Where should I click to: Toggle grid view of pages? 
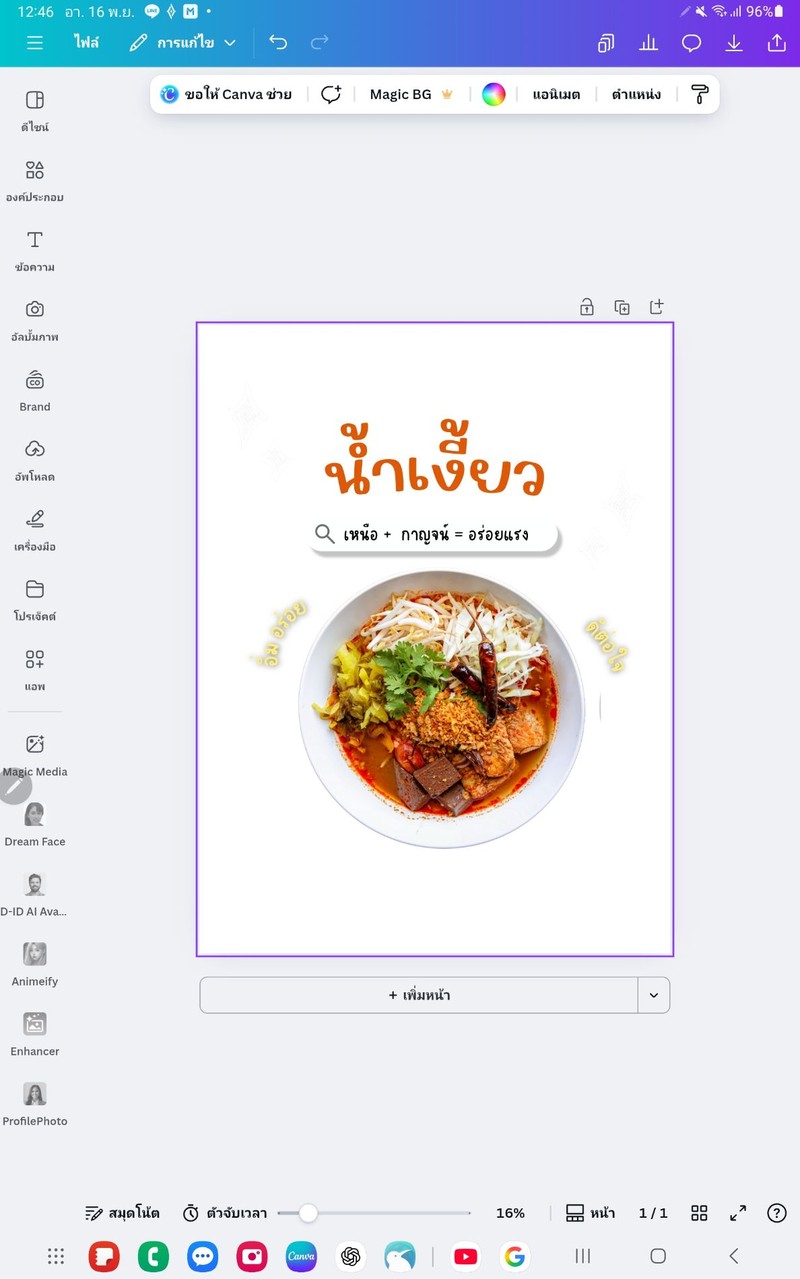[699, 1213]
